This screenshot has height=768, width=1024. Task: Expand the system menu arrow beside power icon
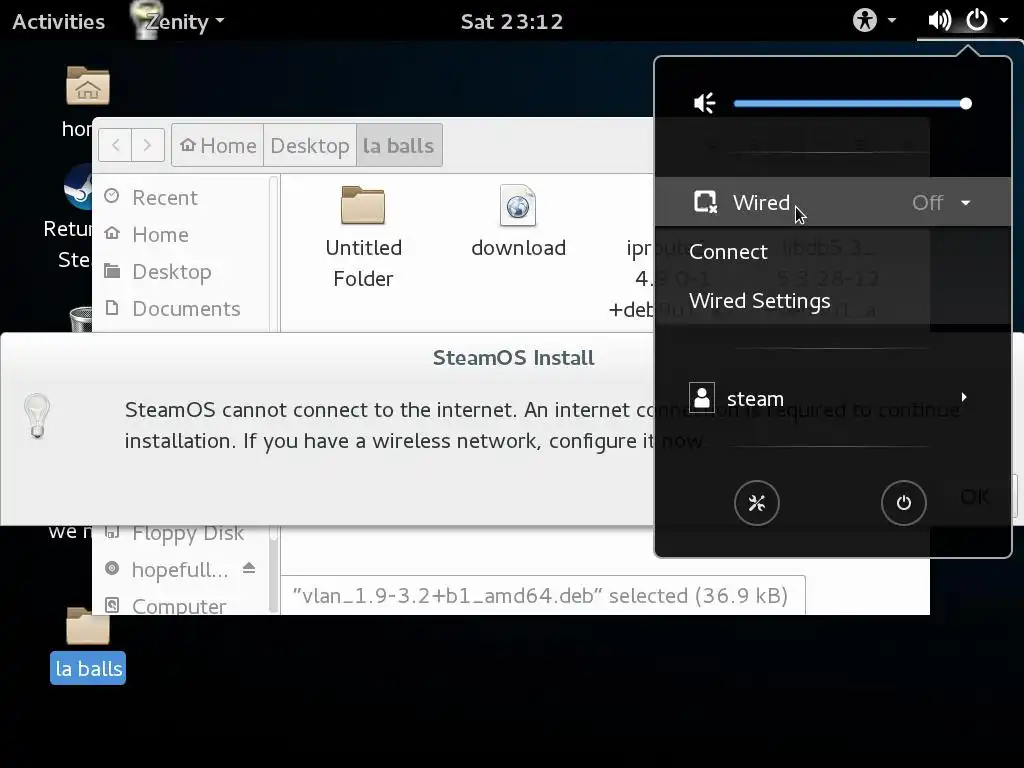[1004, 20]
